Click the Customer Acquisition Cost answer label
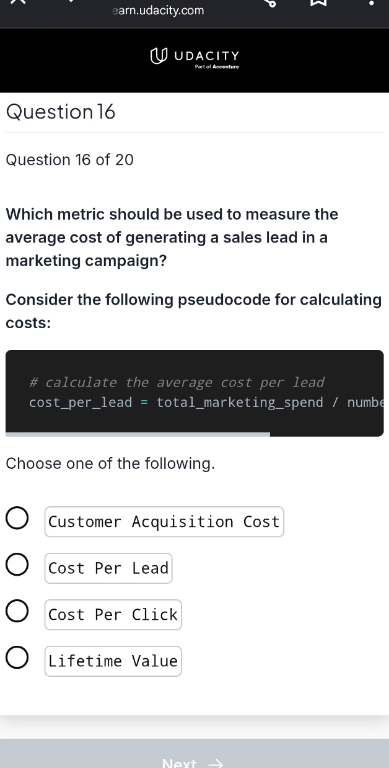The image size is (389, 768). coord(164,522)
